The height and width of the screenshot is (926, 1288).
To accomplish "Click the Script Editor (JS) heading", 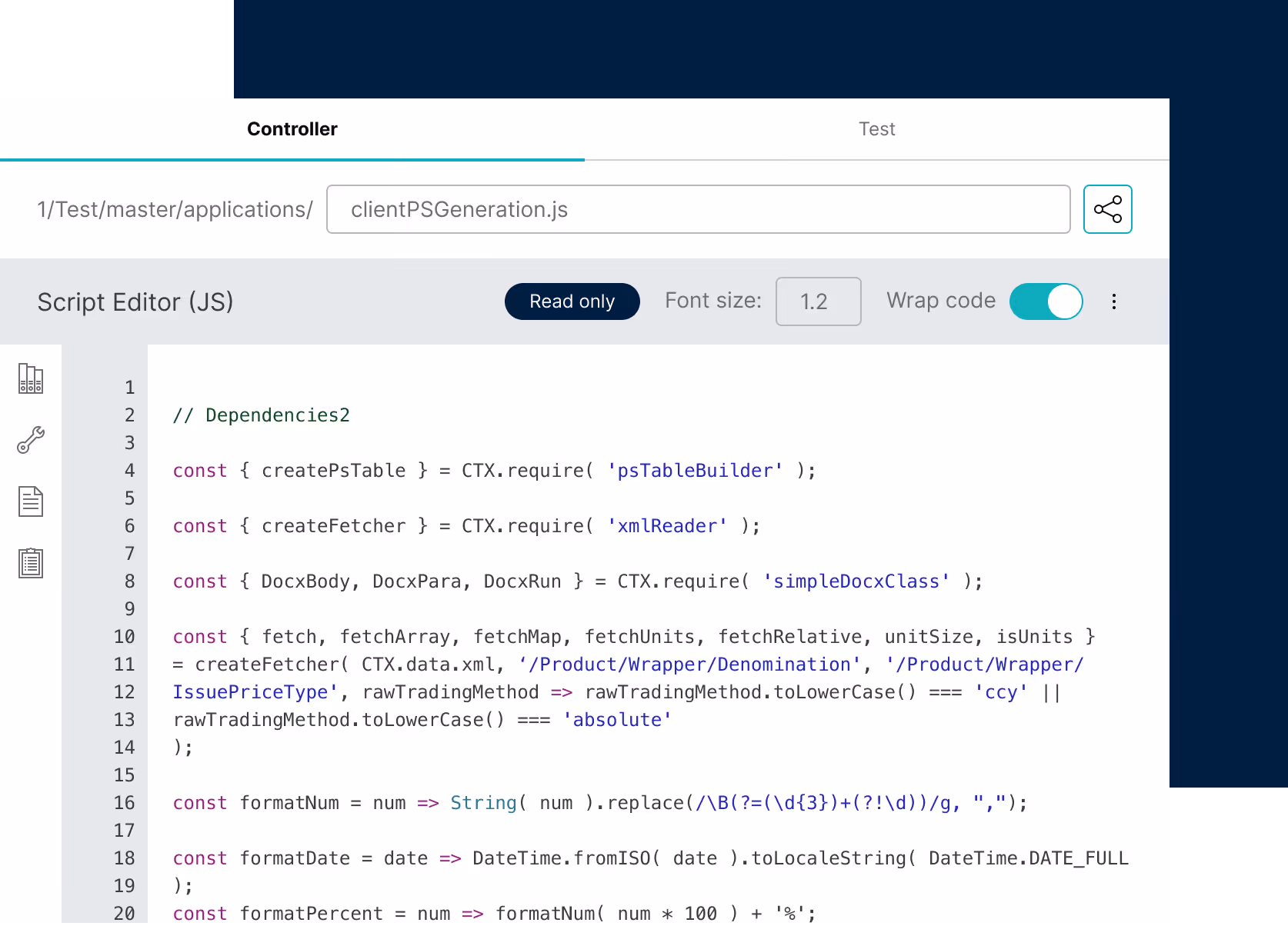I will [x=135, y=301].
